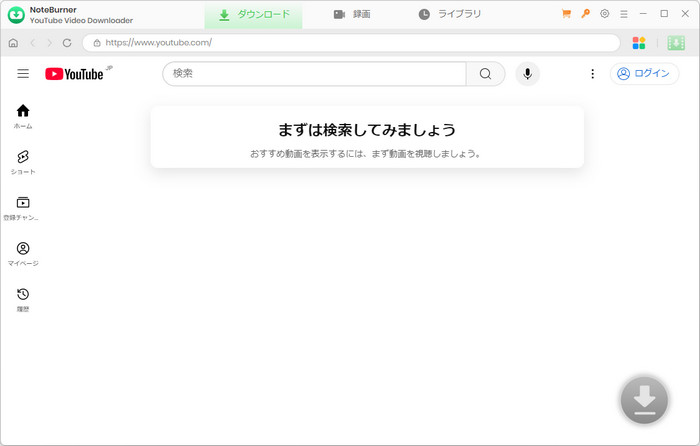Expand the YouTube guide hamburger menu
This screenshot has height=446, width=700.
point(23,74)
